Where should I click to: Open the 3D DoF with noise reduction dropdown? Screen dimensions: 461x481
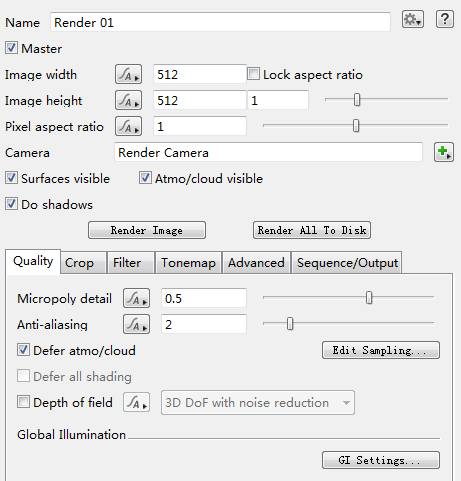point(258,403)
